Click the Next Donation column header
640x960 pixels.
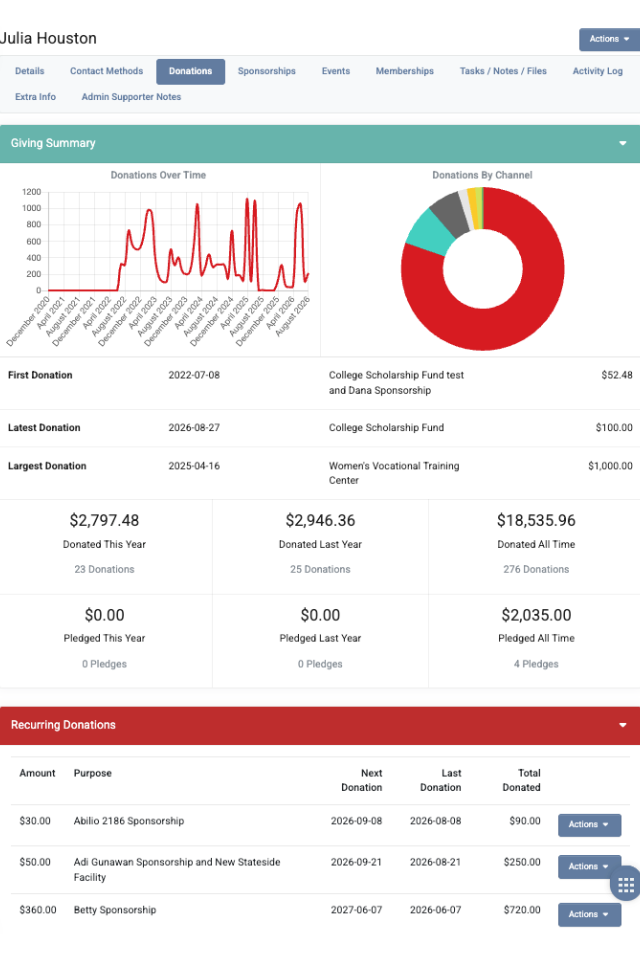point(361,781)
